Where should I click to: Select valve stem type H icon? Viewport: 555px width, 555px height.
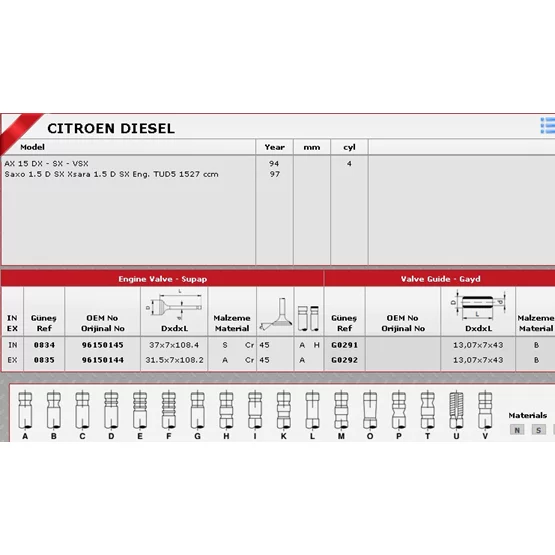point(226,410)
